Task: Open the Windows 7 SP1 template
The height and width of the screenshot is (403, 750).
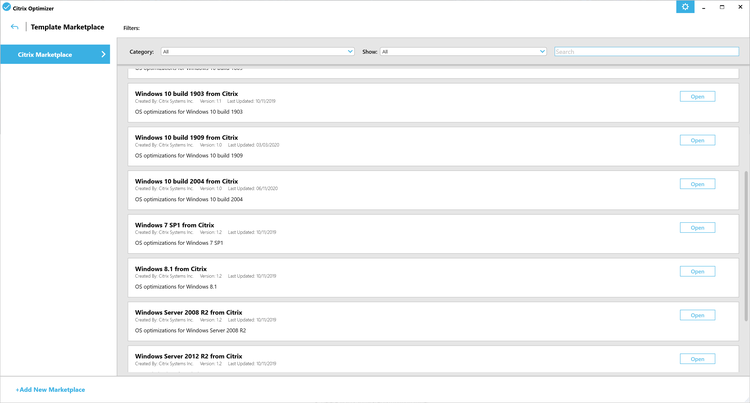Action: (x=697, y=228)
